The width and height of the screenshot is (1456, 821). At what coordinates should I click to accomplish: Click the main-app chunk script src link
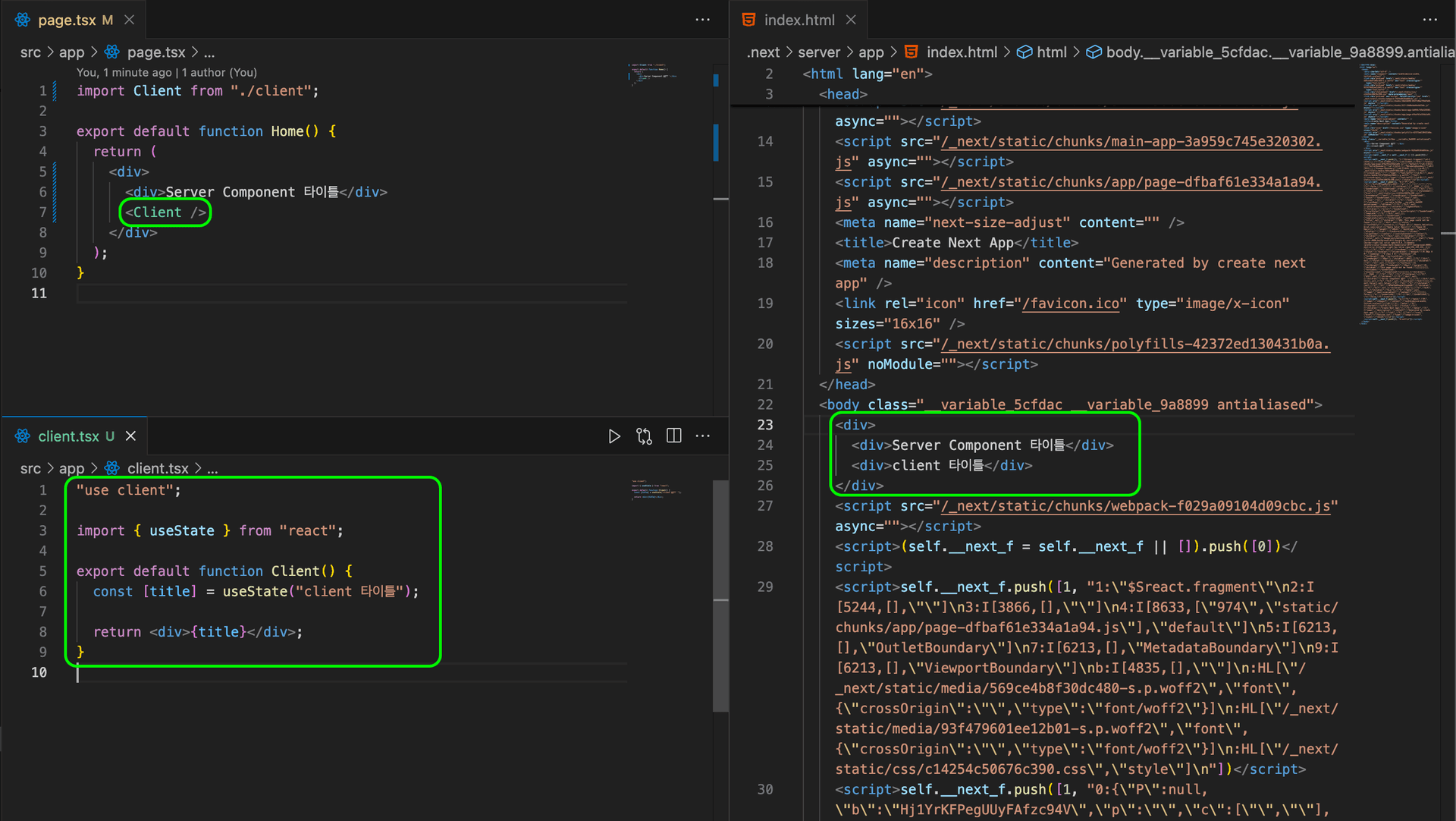pos(1131,142)
